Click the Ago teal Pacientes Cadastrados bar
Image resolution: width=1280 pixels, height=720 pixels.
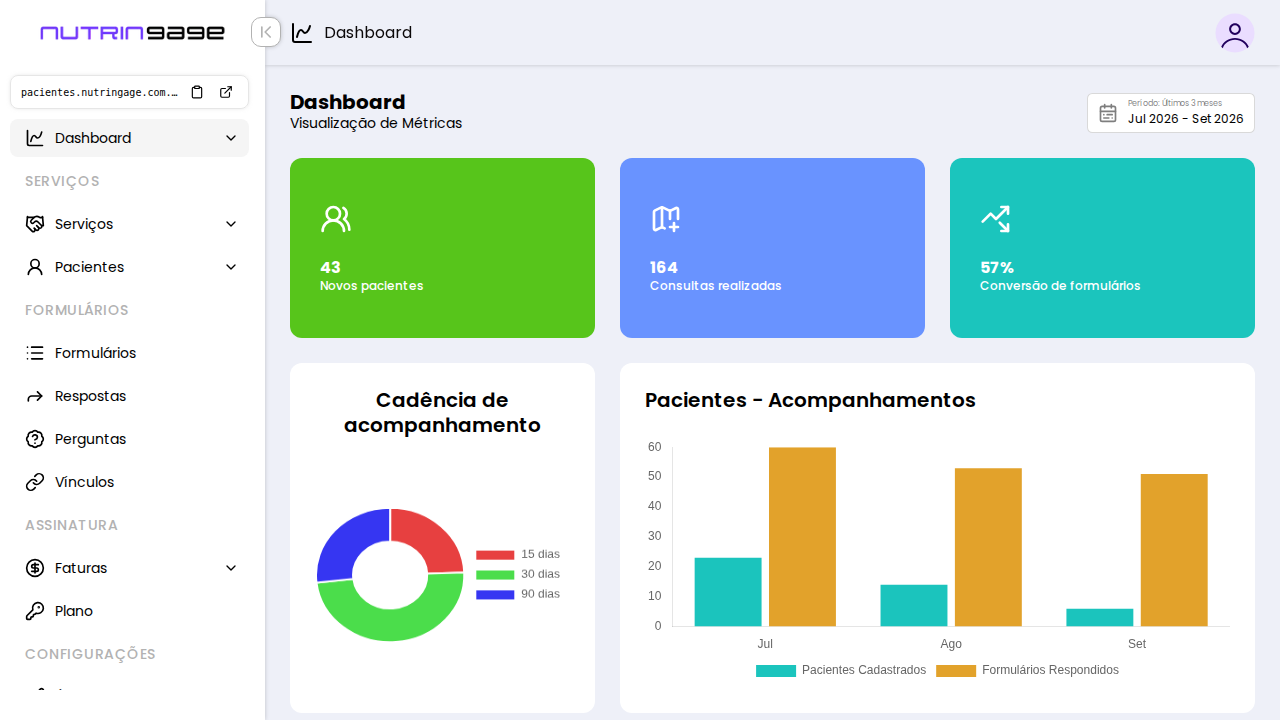coord(914,605)
